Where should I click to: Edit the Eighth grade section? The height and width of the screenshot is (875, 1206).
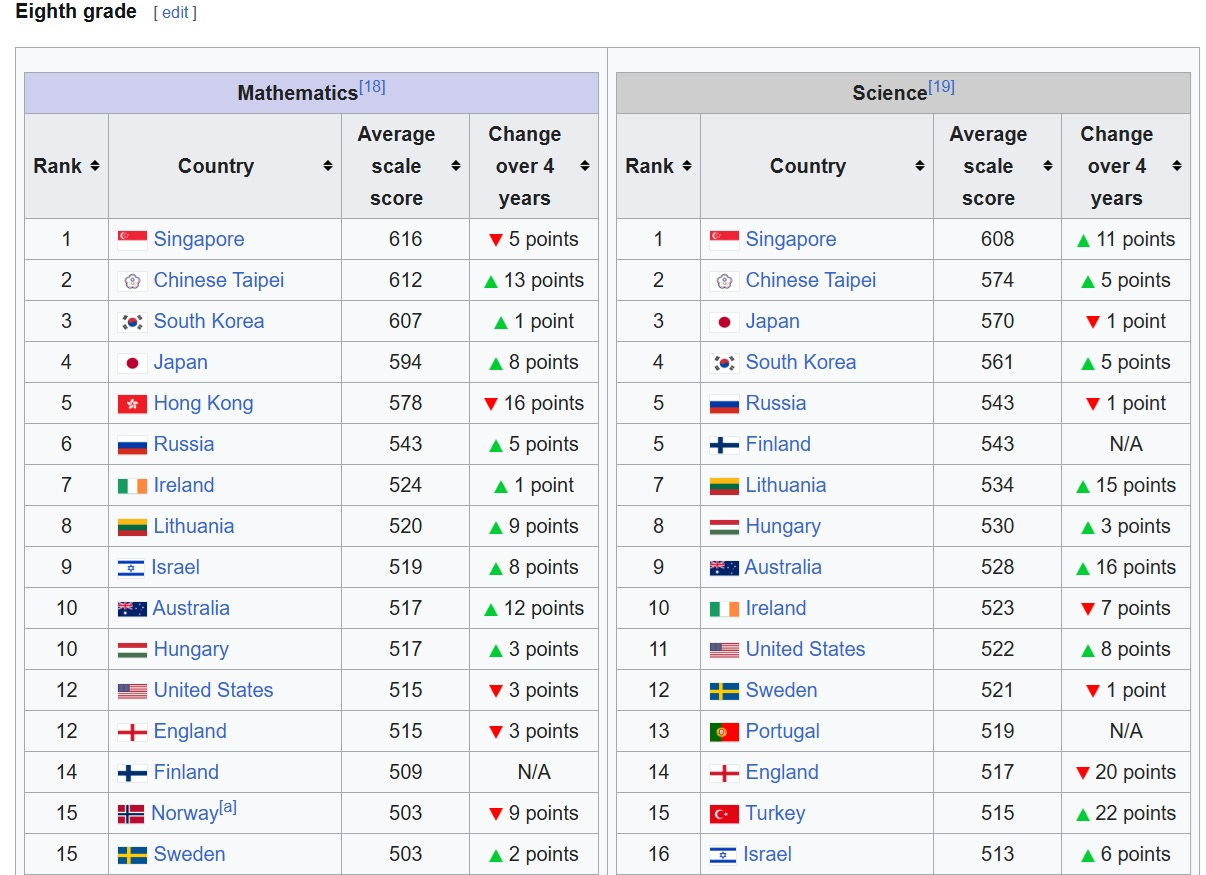[175, 13]
